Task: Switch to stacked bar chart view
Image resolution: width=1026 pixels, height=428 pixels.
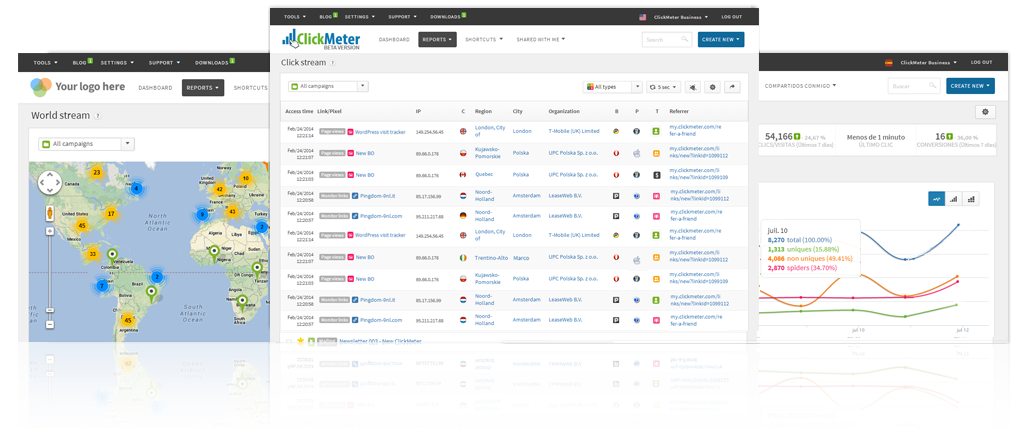Action: [x=971, y=199]
